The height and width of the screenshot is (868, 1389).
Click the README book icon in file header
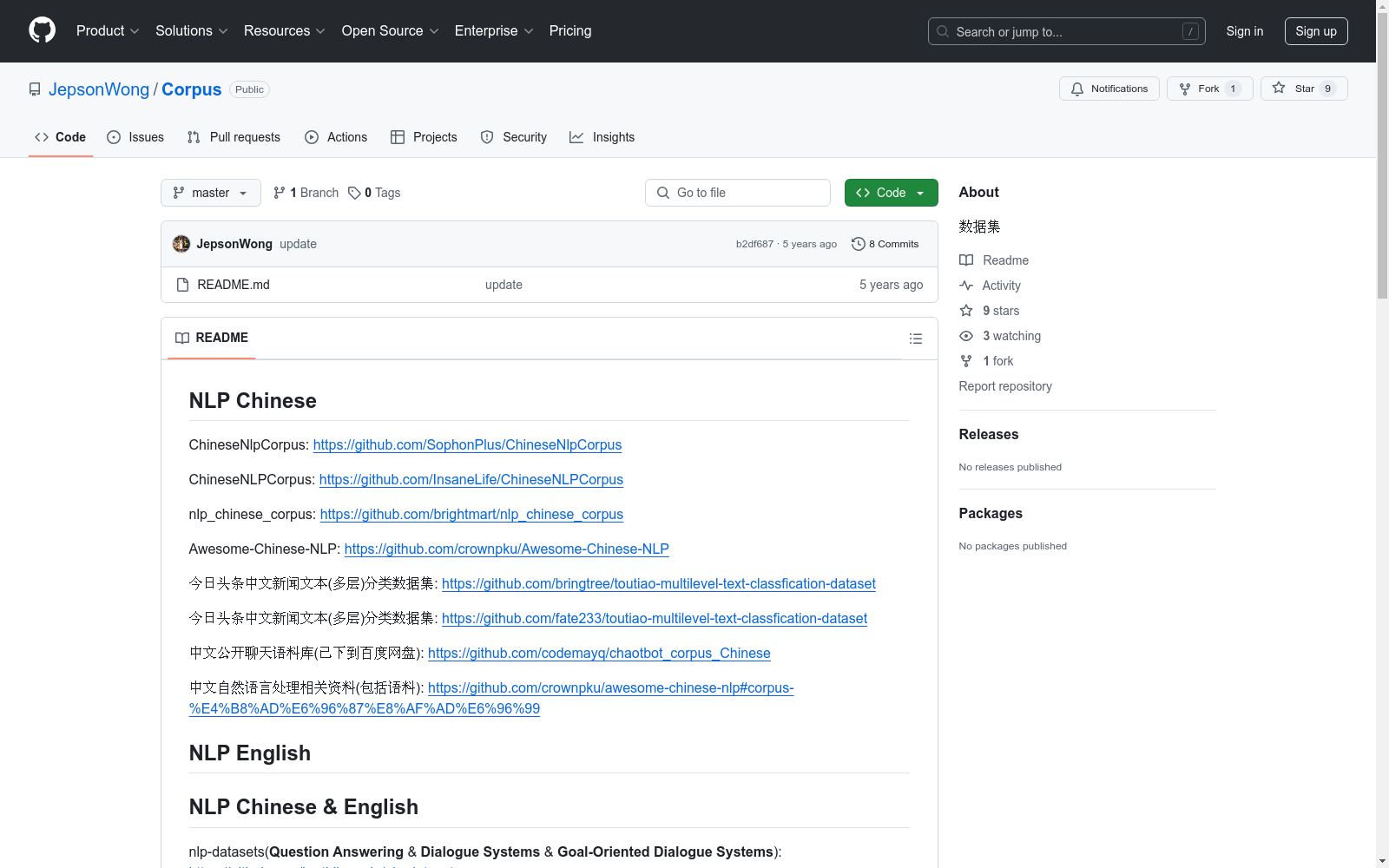point(182,338)
